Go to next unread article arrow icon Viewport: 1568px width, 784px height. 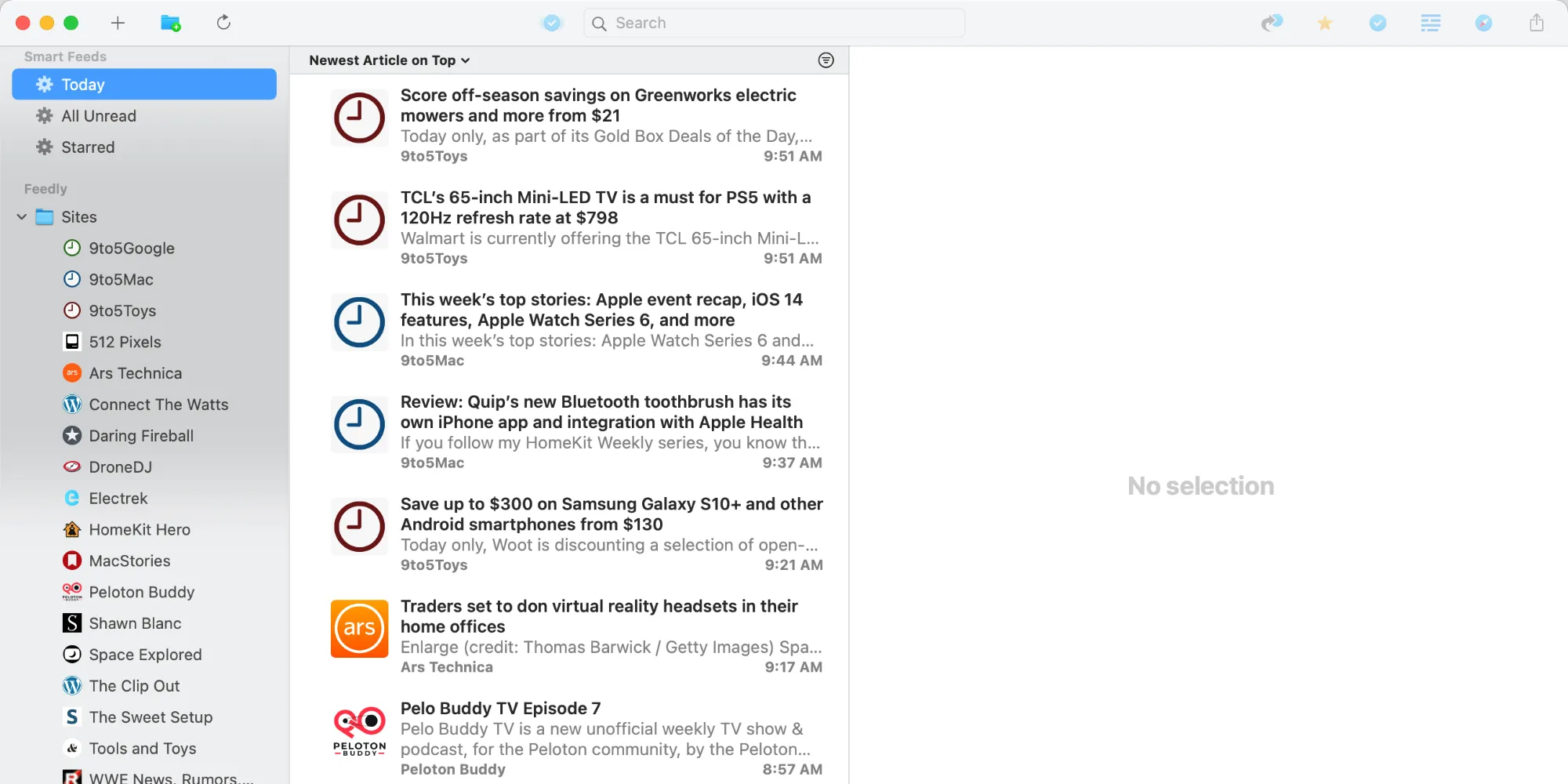pyautogui.click(x=1271, y=23)
